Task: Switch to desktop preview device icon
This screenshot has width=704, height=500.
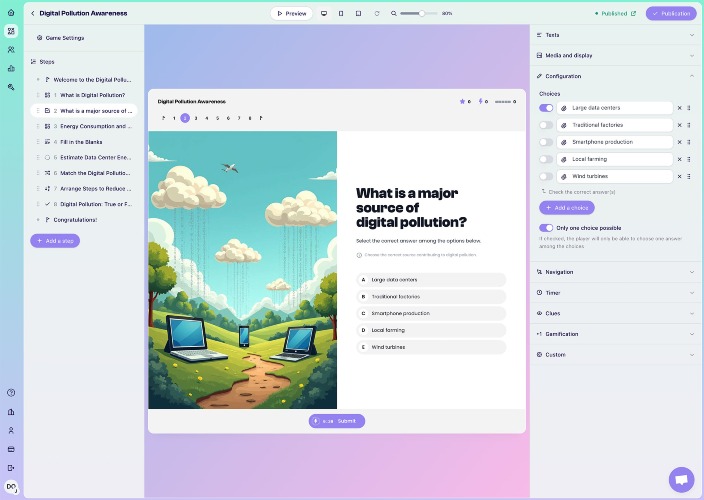Action: [x=324, y=13]
